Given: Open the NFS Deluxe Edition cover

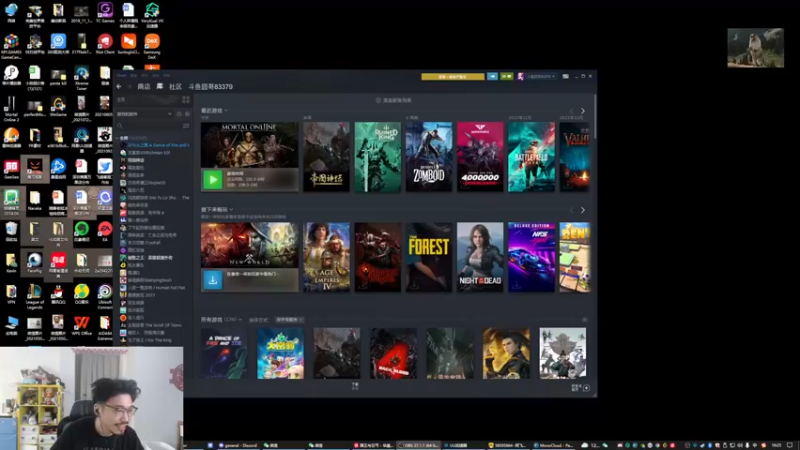Looking at the screenshot, I should pos(531,257).
